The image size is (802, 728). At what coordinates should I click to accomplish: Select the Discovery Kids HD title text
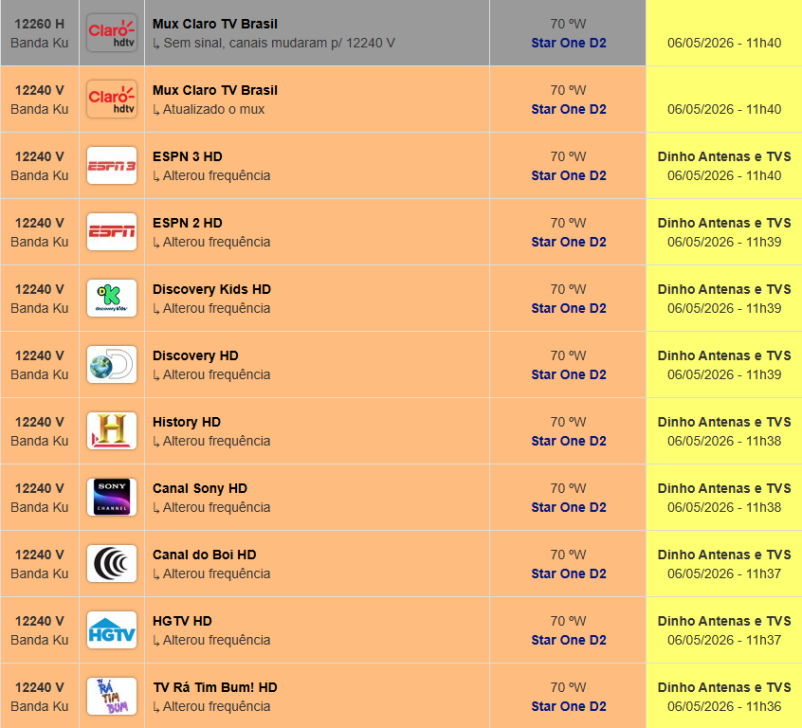pyautogui.click(x=212, y=290)
